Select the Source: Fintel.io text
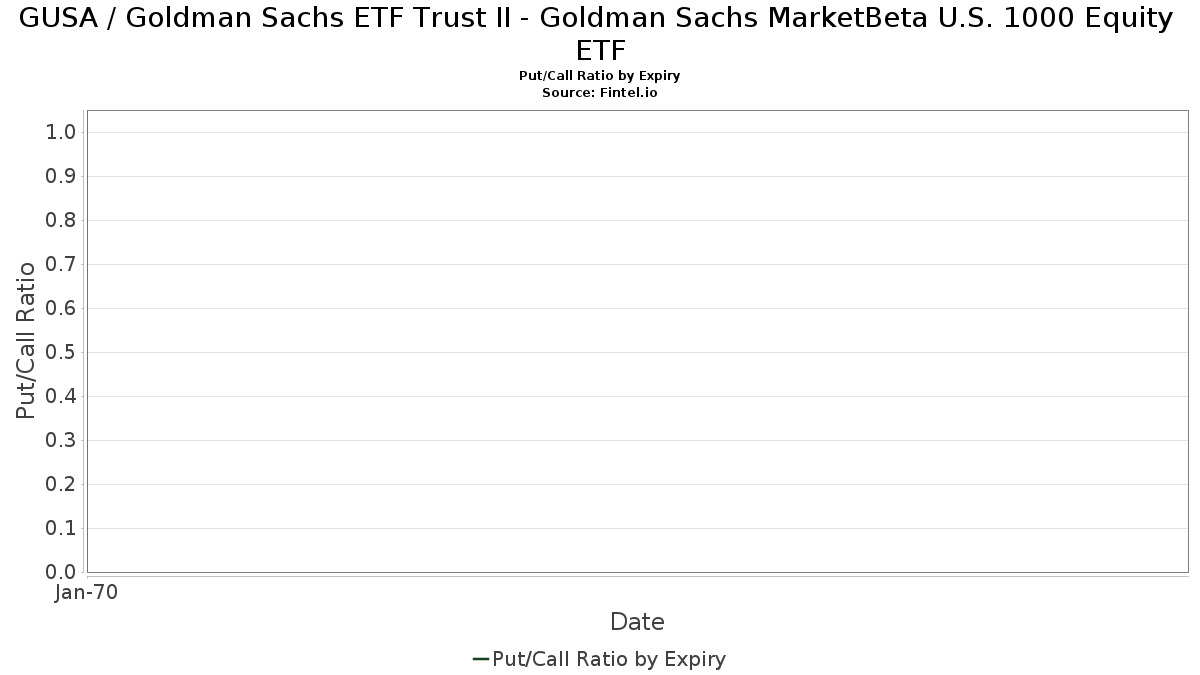 pyautogui.click(x=600, y=92)
